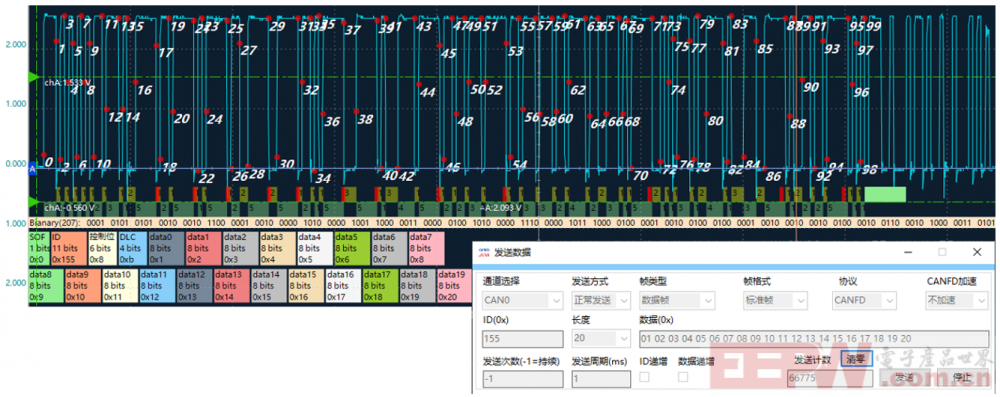Open the 长度 dropdown showing 20

[x=601, y=339]
